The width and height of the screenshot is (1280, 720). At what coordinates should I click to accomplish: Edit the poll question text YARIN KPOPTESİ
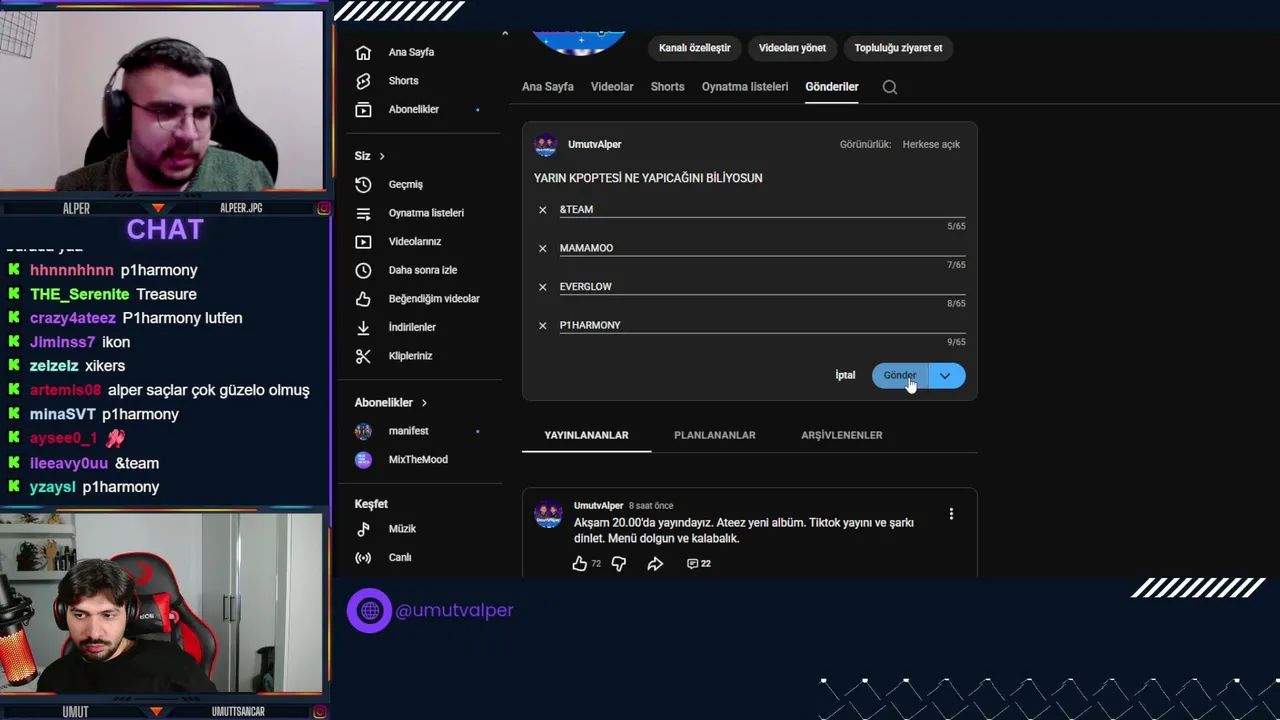click(x=648, y=178)
